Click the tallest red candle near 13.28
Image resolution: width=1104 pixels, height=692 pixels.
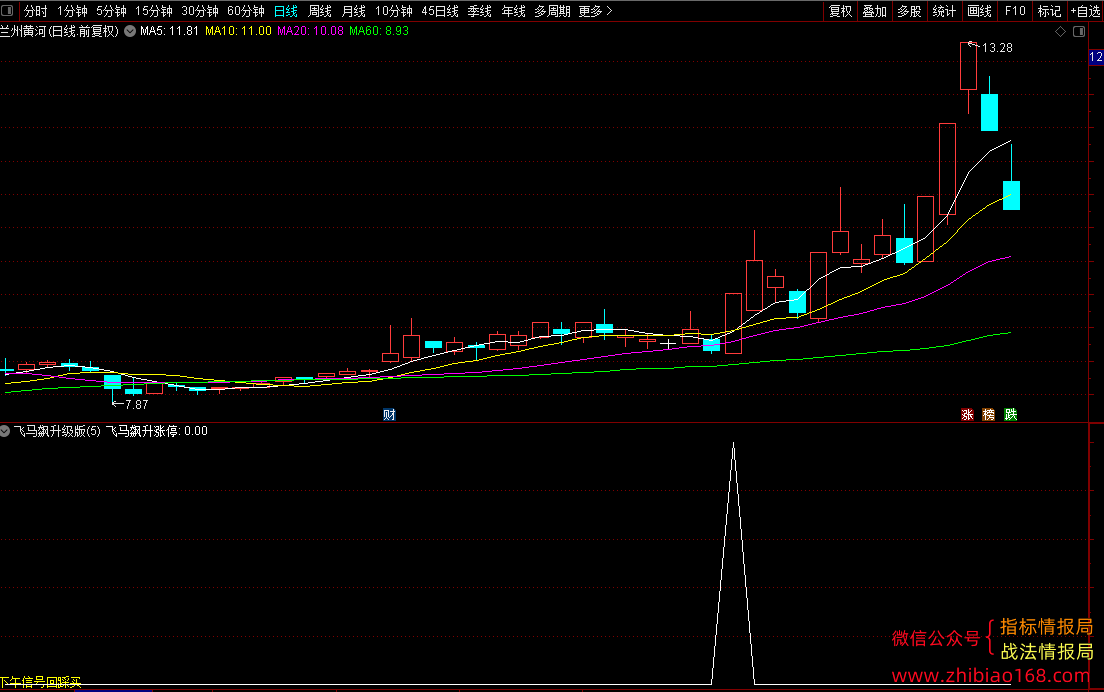coord(968,65)
